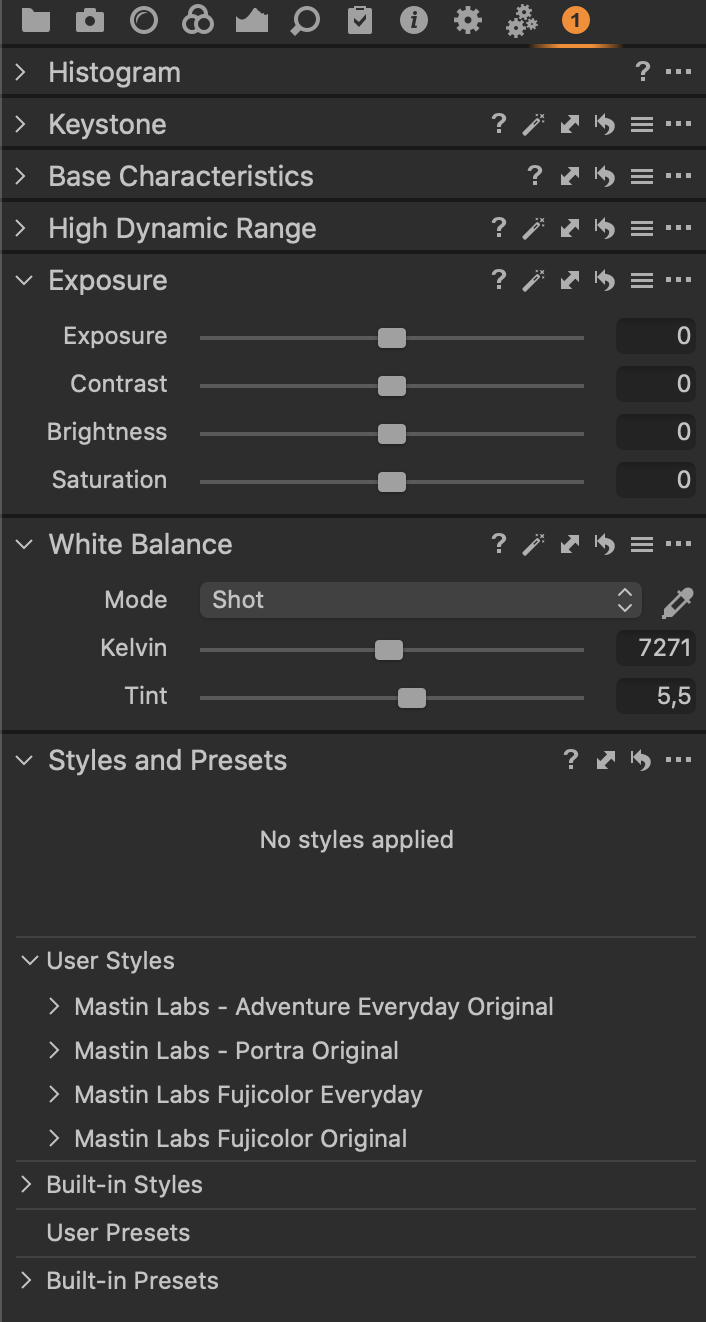Click the Tint value field
The width and height of the screenshot is (706, 1322).
[655, 697]
